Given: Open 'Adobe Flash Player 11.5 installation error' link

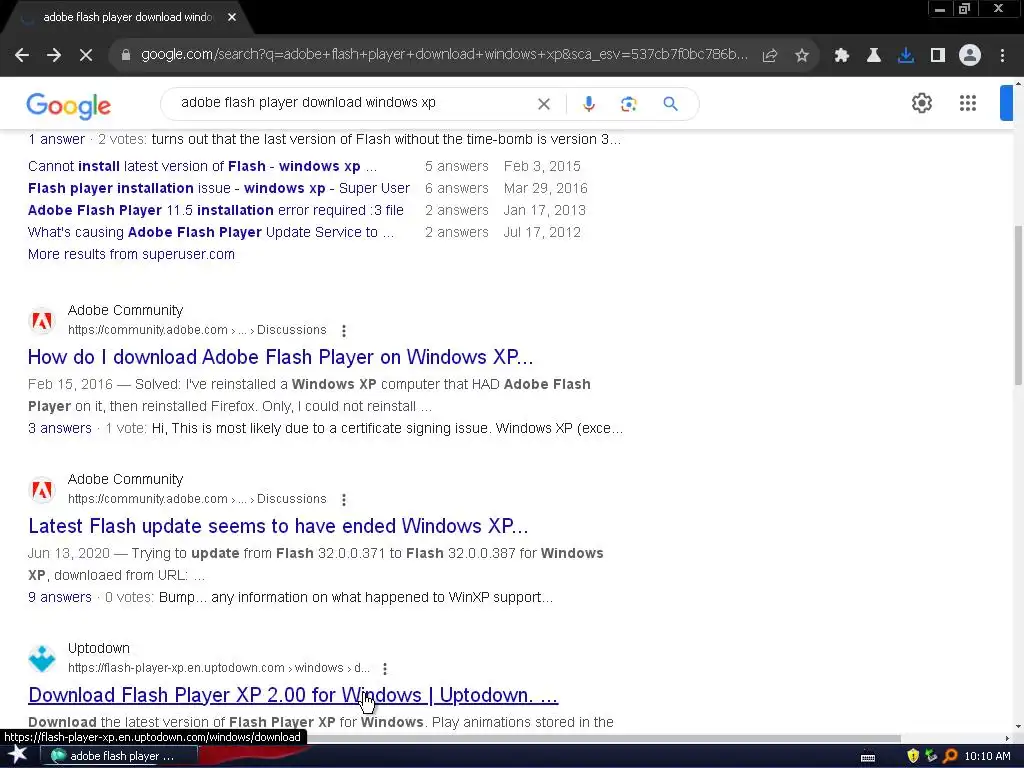Looking at the screenshot, I should 216,210.
